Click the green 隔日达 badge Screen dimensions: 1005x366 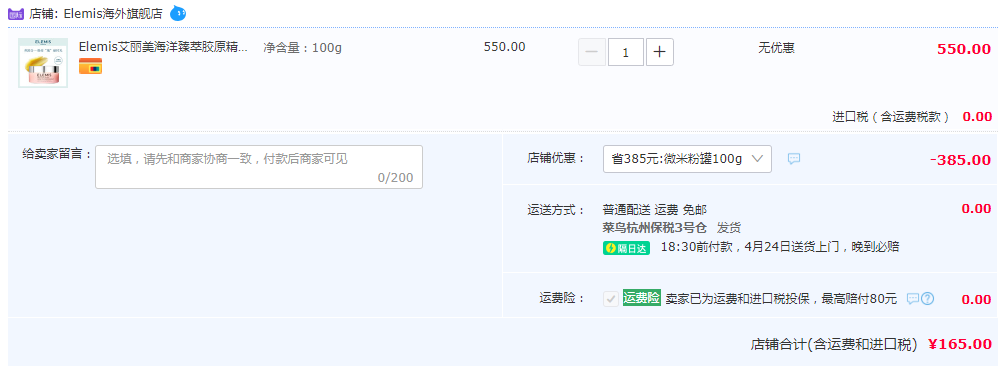tap(626, 248)
